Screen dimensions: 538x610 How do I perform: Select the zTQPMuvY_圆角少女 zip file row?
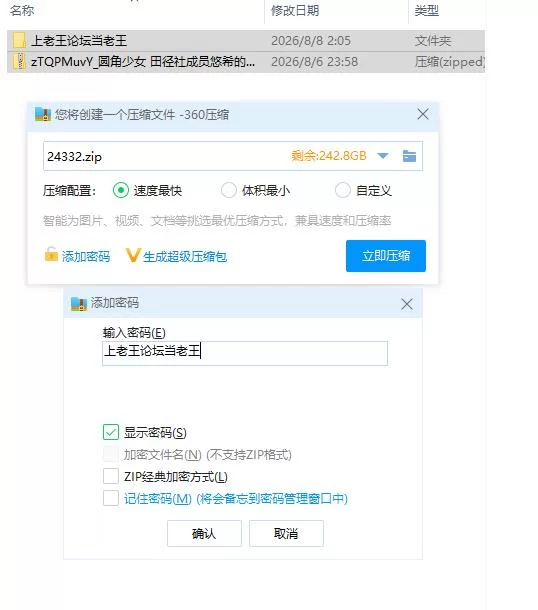pyautogui.click(x=246, y=62)
